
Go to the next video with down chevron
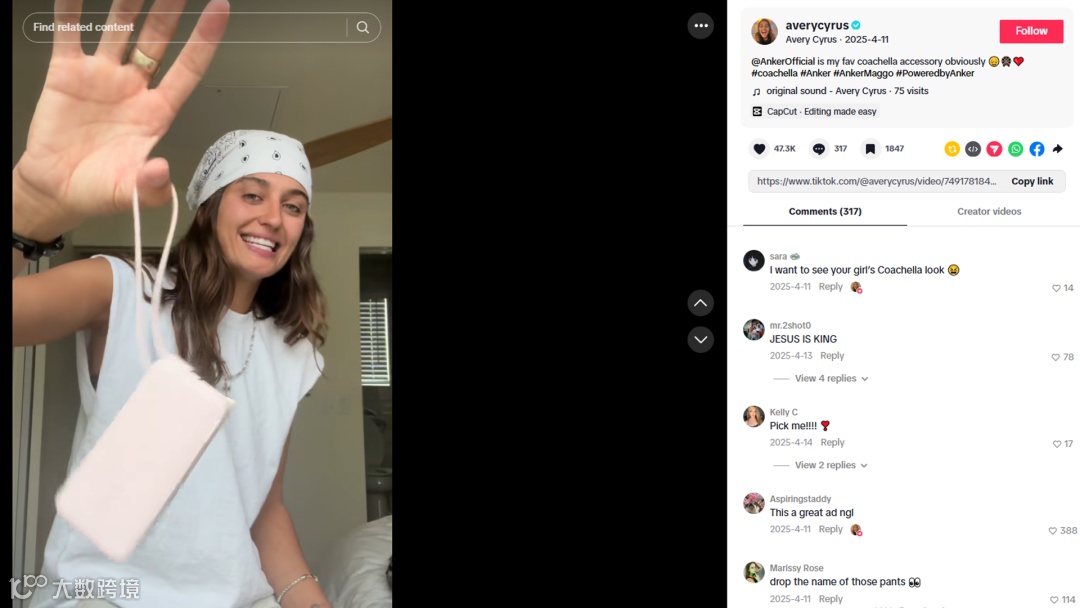(x=700, y=339)
